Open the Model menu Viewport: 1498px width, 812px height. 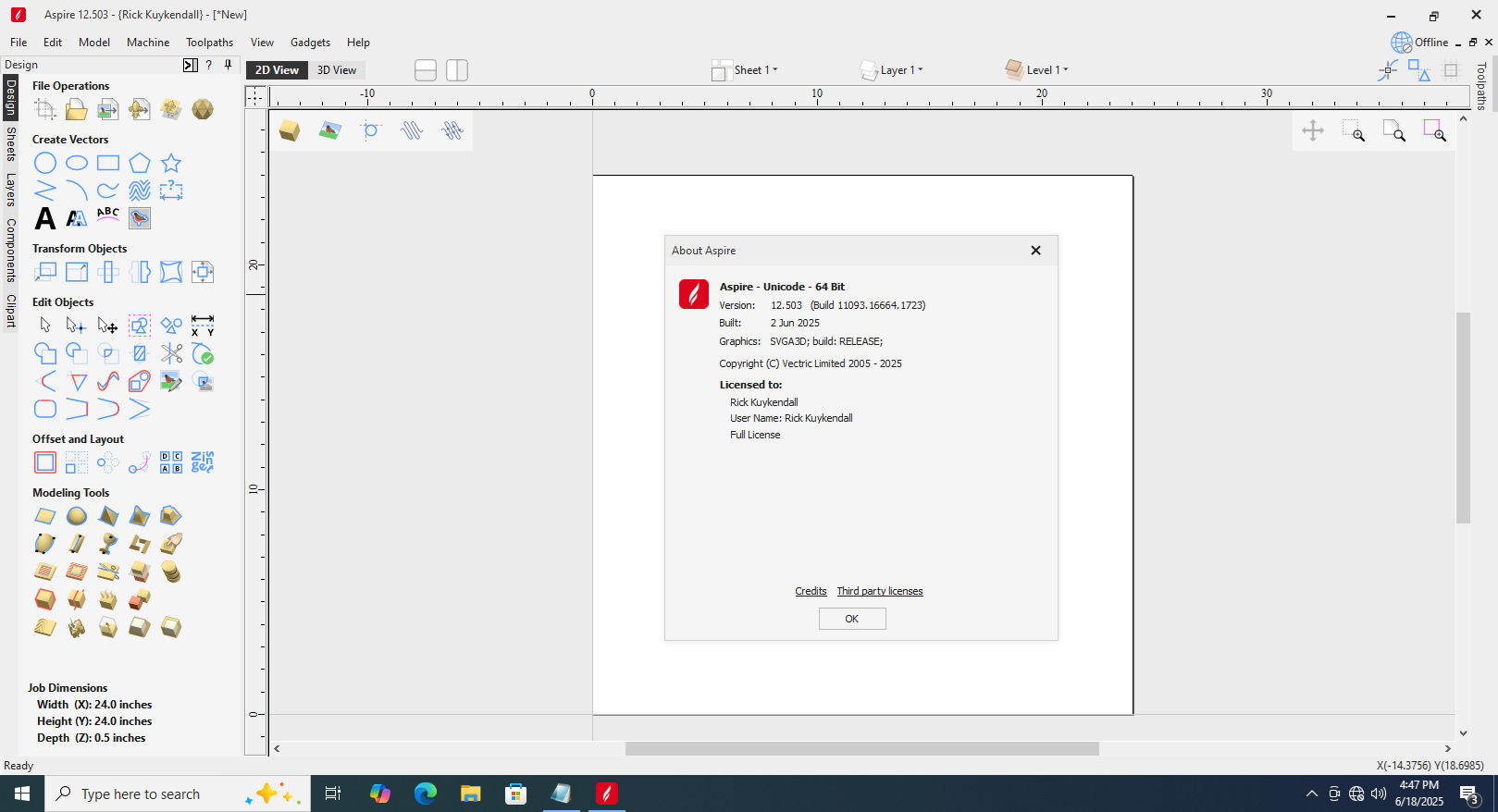click(94, 43)
